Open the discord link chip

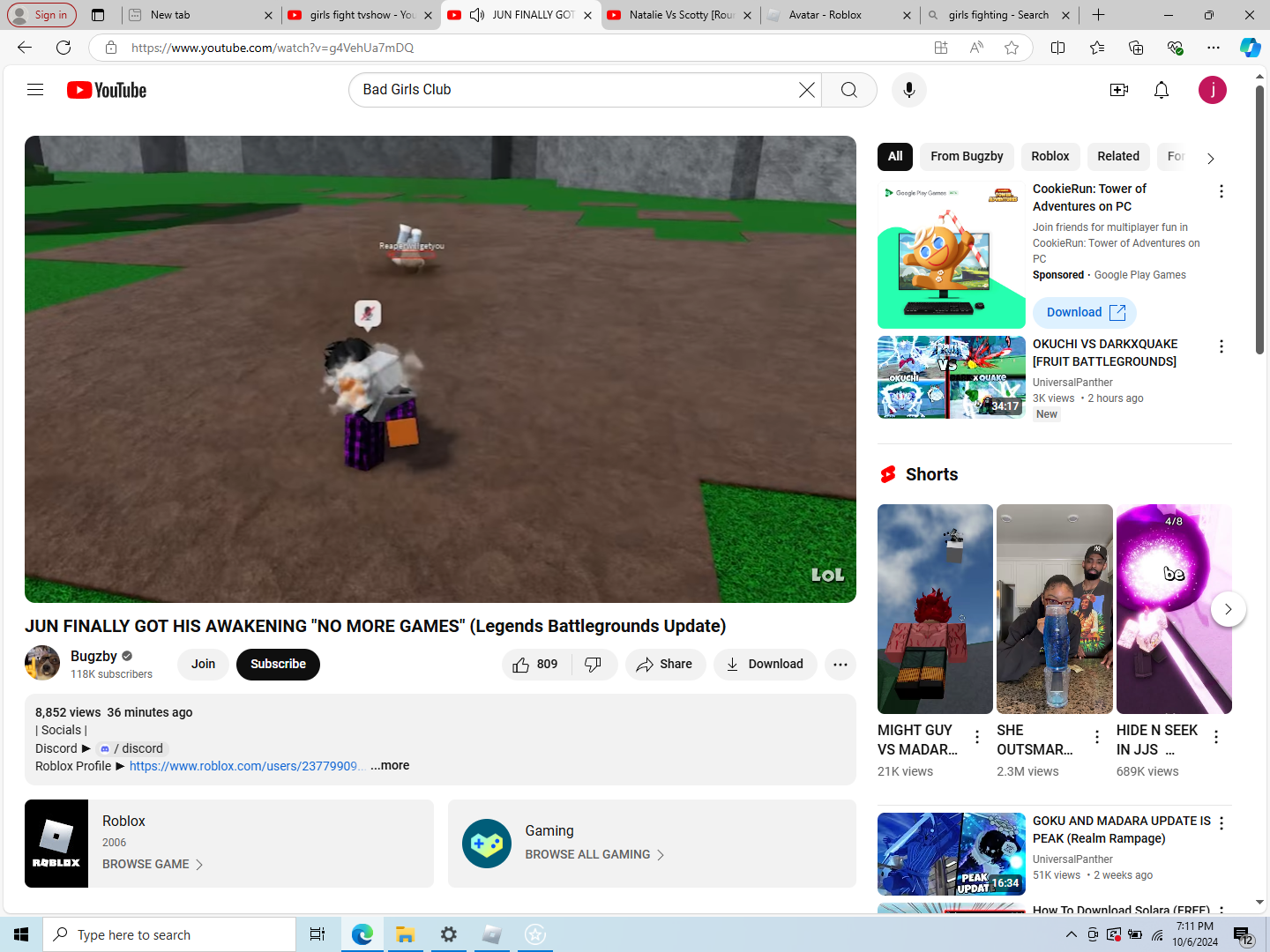pos(131,748)
